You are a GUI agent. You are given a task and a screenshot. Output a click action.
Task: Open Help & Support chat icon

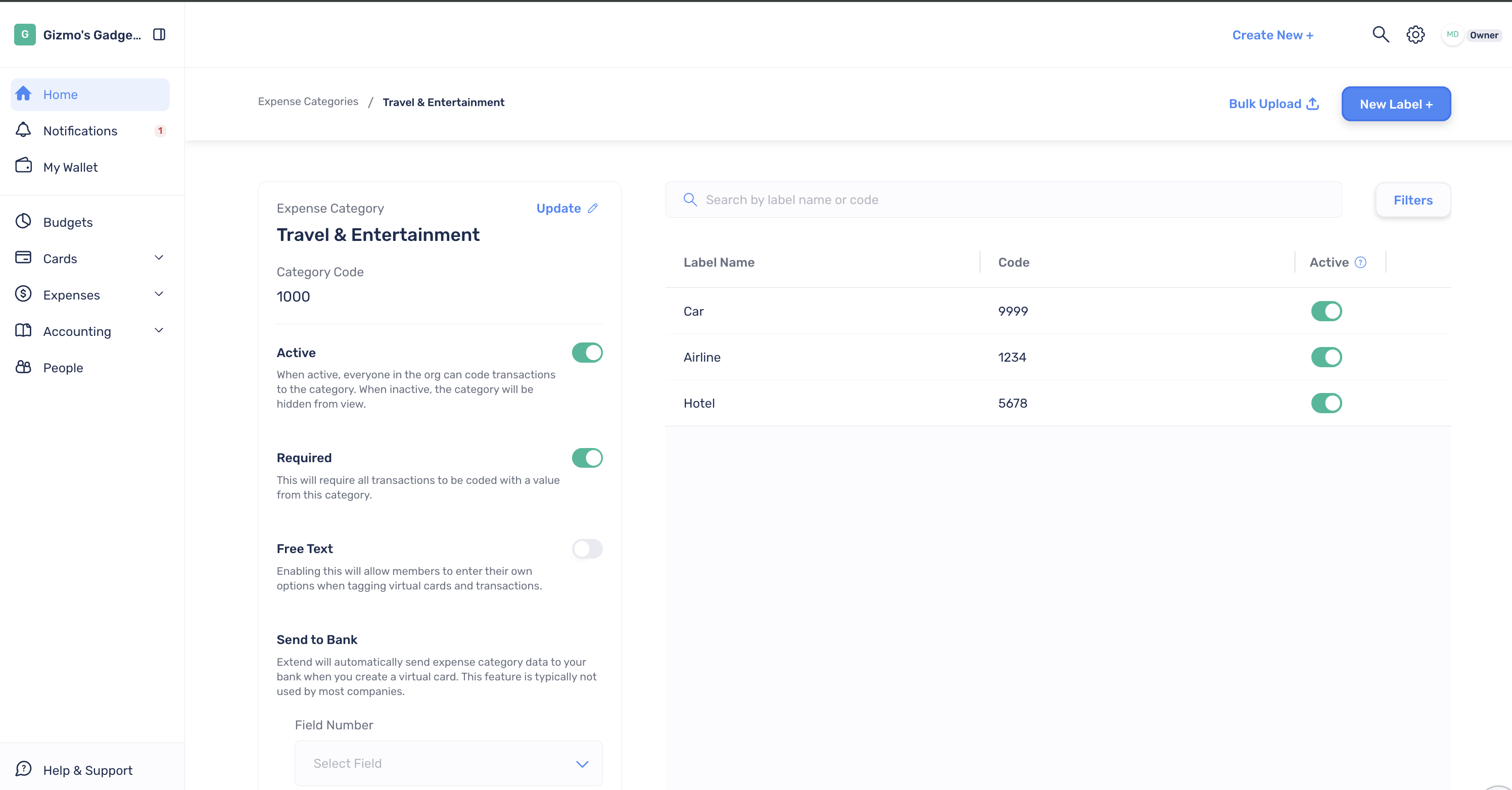23,769
